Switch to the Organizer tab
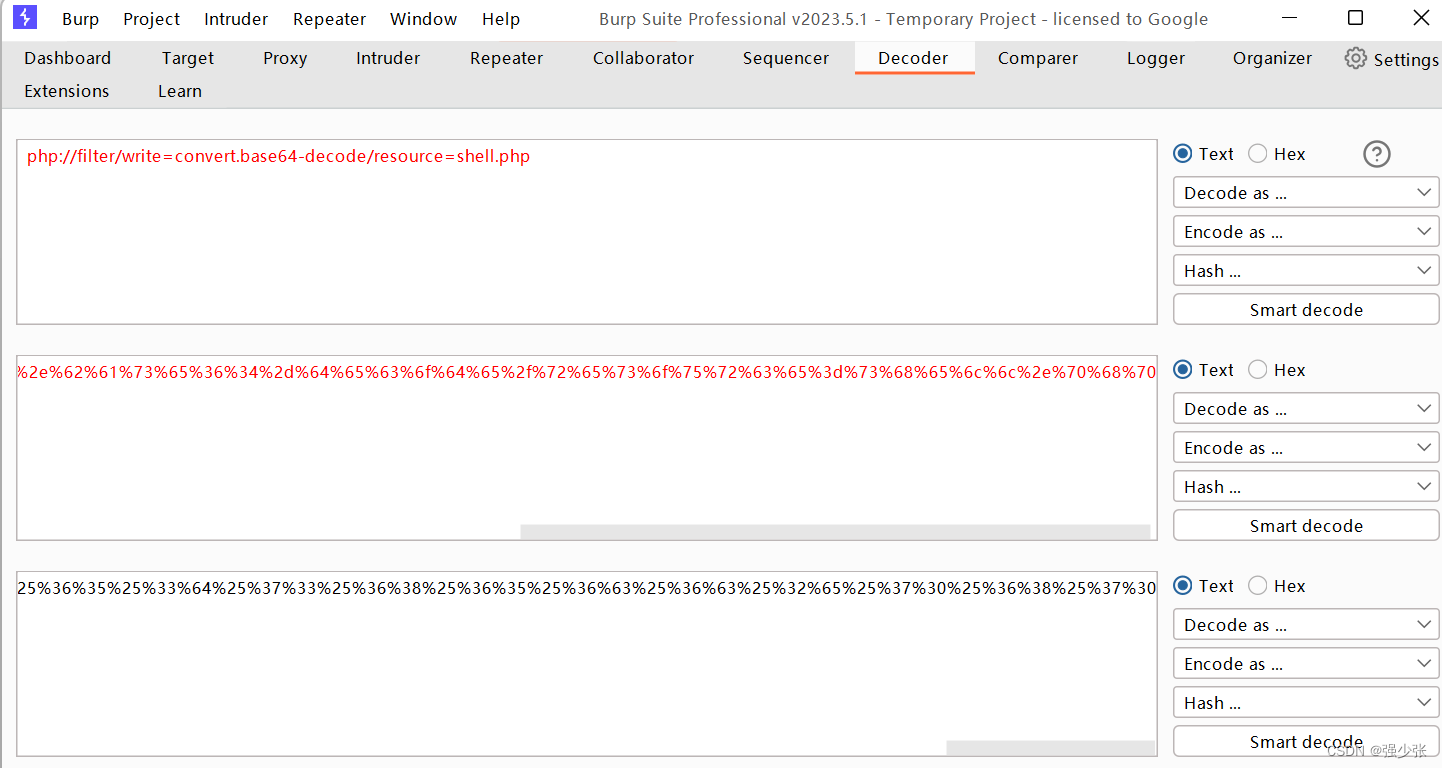Screen dimensions: 1442x768 coord(1272,58)
